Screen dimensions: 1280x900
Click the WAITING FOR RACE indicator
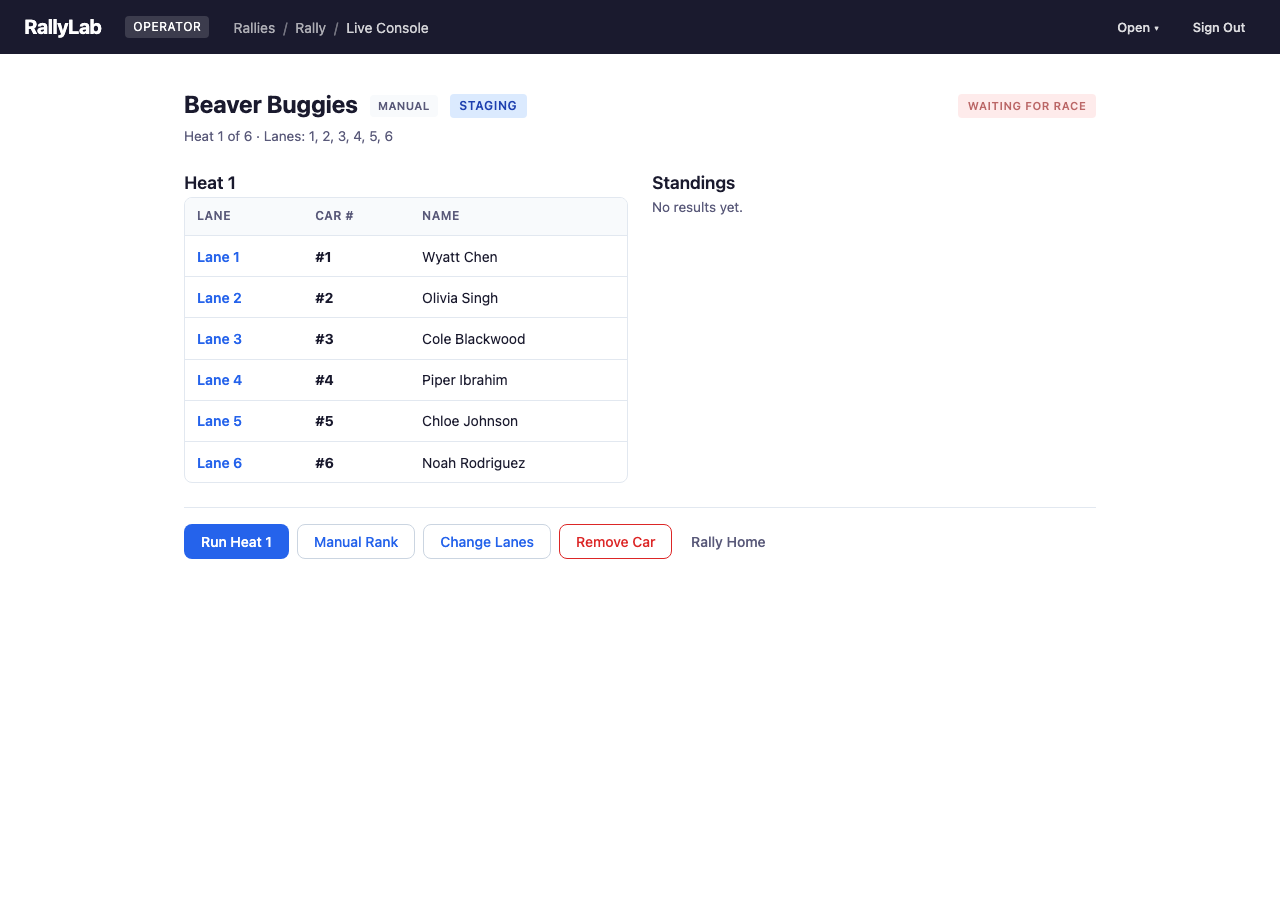(1026, 105)
